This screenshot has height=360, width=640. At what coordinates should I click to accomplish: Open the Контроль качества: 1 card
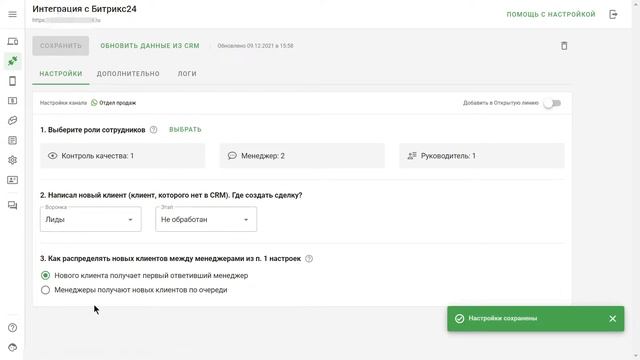pos(122,156)
